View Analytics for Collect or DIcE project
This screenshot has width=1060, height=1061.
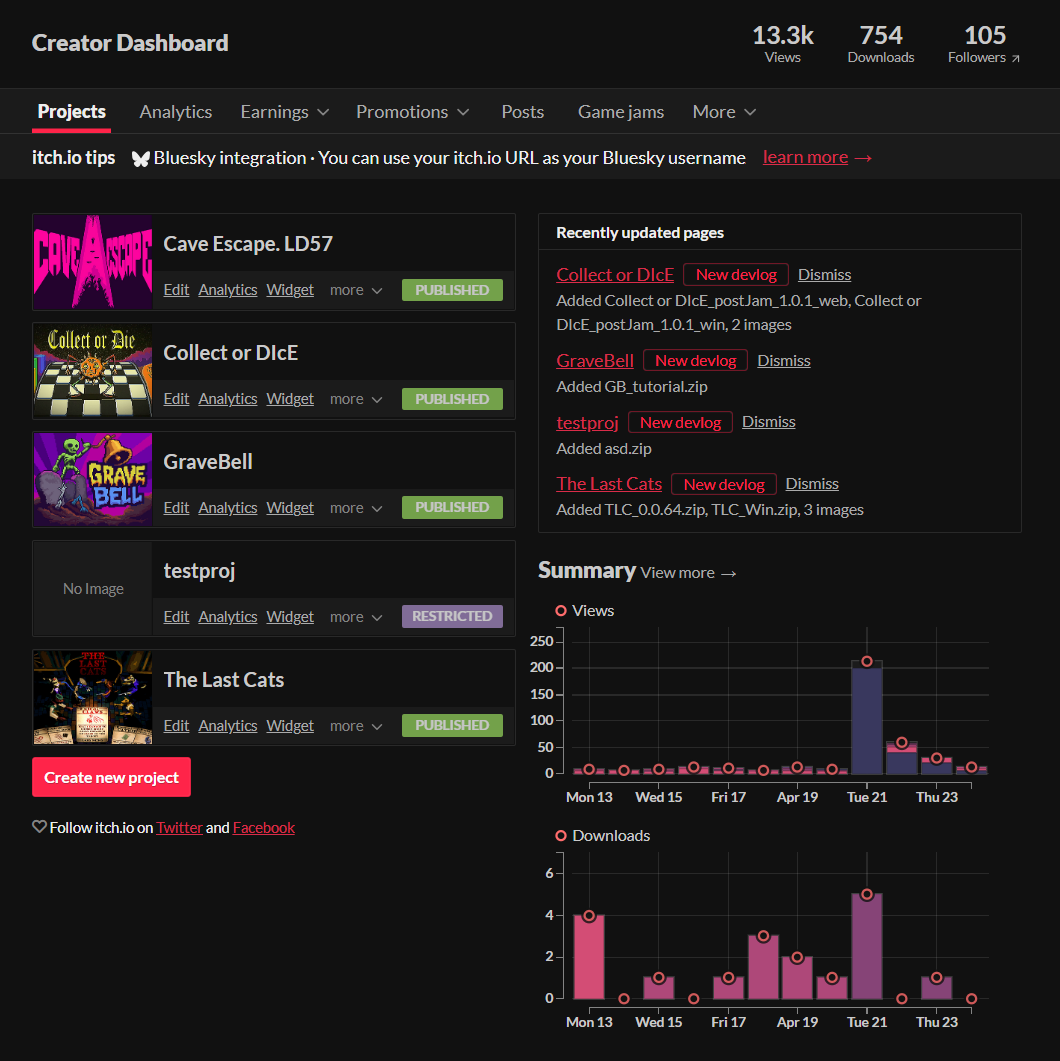(x=228, y=399)
